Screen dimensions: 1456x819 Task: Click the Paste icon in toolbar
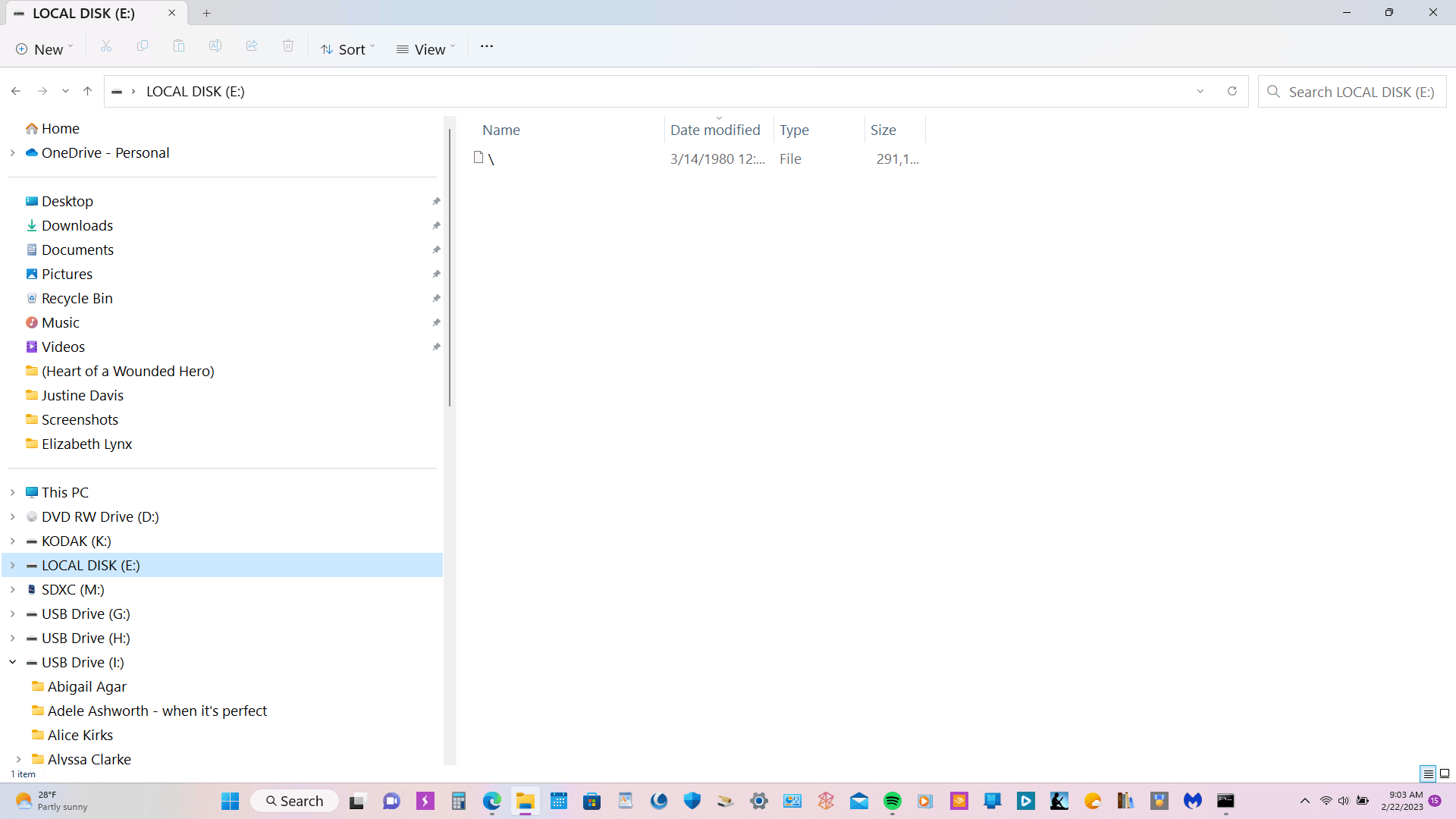tap(179, 47)
